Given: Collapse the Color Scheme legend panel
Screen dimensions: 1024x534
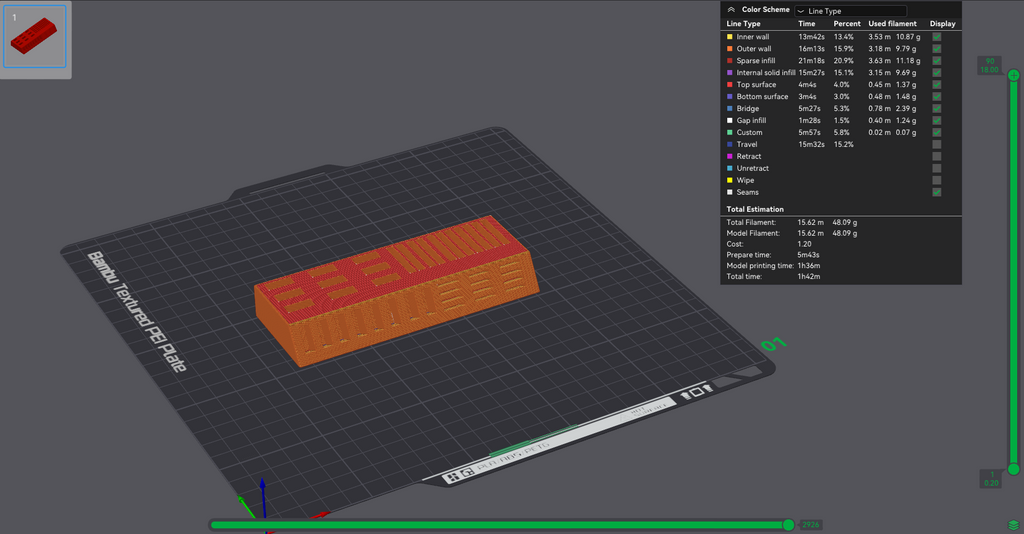Looking at the screenshot, I should [731, 10].
